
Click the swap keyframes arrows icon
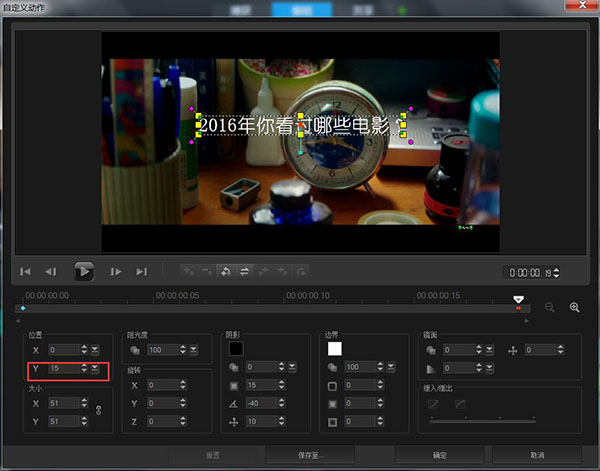click(244, 270)
